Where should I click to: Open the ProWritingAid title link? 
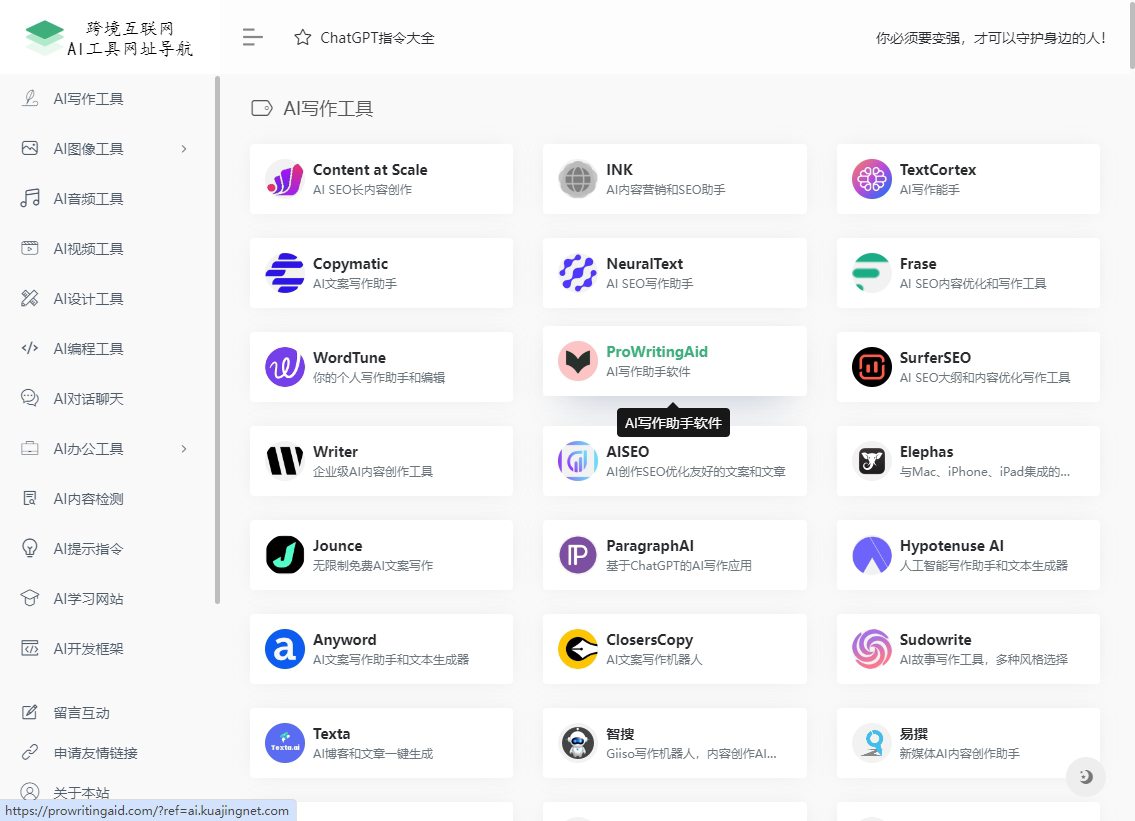pyautogui.click(x=657, y=352)
